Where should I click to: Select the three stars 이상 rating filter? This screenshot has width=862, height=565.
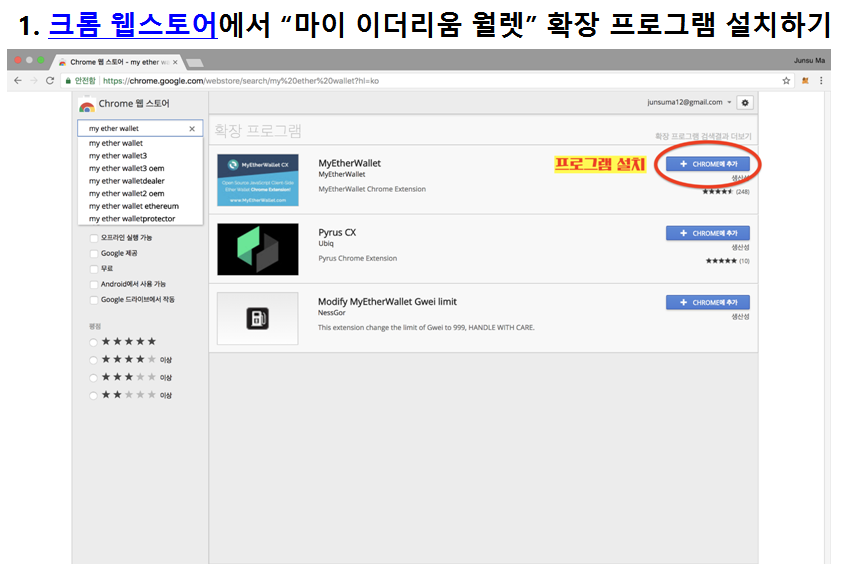point(93,378)
